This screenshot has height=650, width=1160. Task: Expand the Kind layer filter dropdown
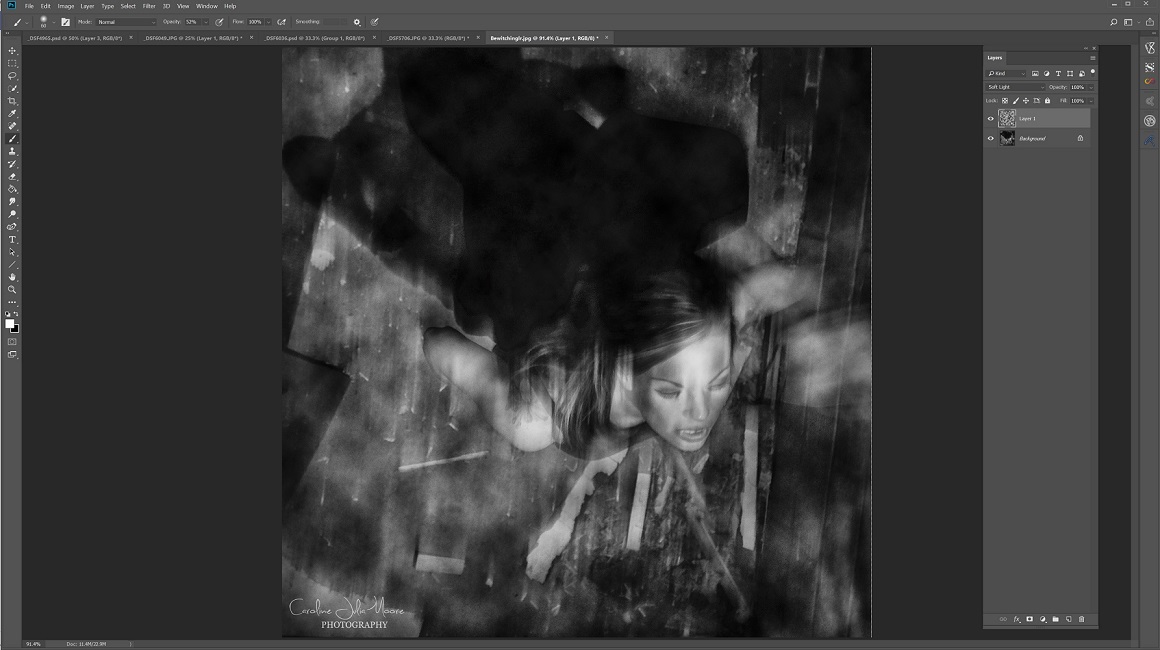[1007, 73]
